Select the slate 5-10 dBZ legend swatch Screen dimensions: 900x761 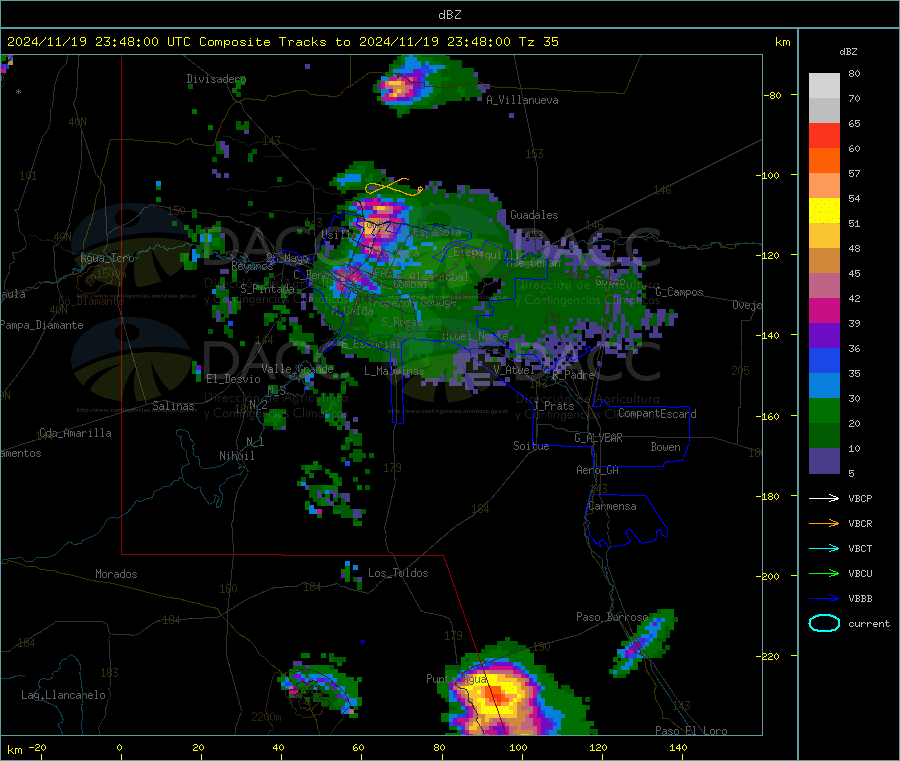[824, 461]
